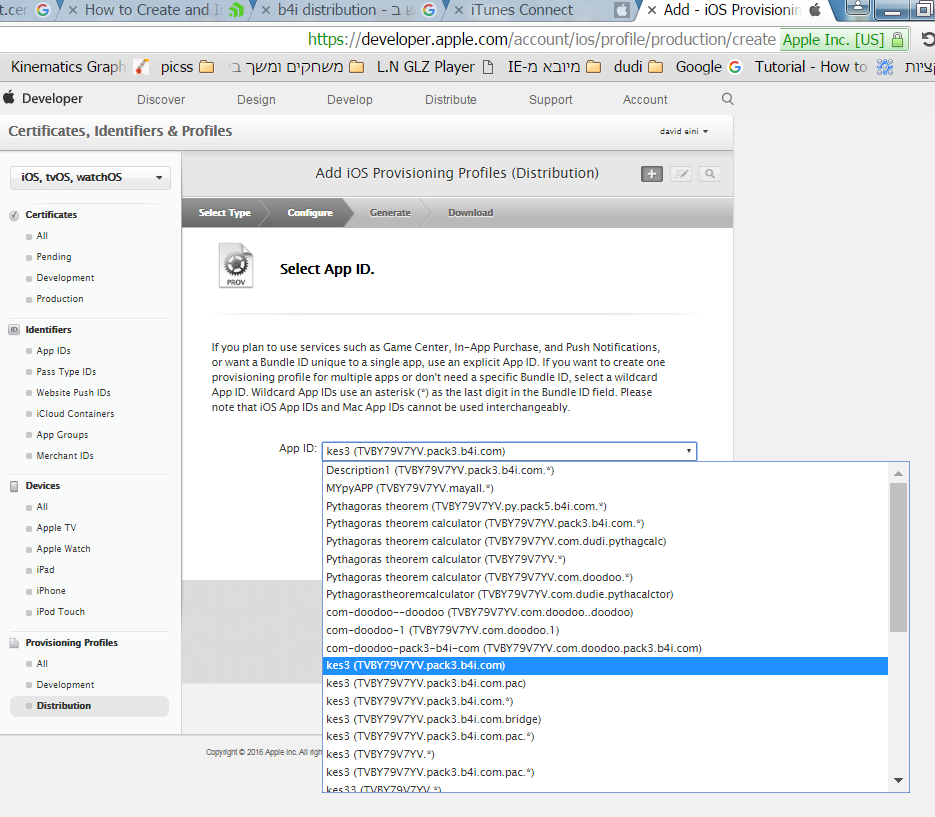Viewport: 935px width, 817px height.
Task: Click the dropdown list scrollbar thumb
Action: click(898, 557)
